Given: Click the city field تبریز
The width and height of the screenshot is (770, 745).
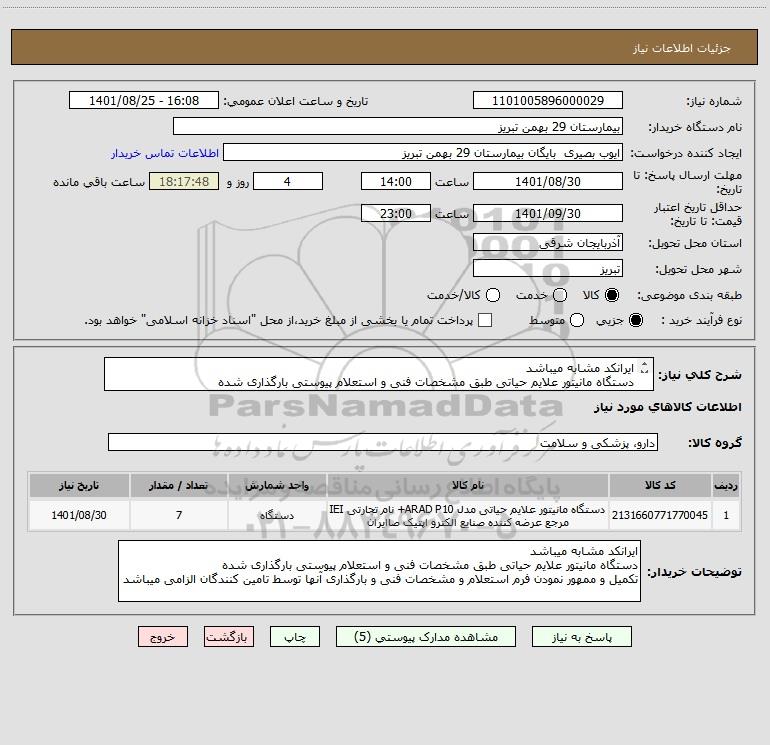Looking at the screenshot, I should pos(548,268).
